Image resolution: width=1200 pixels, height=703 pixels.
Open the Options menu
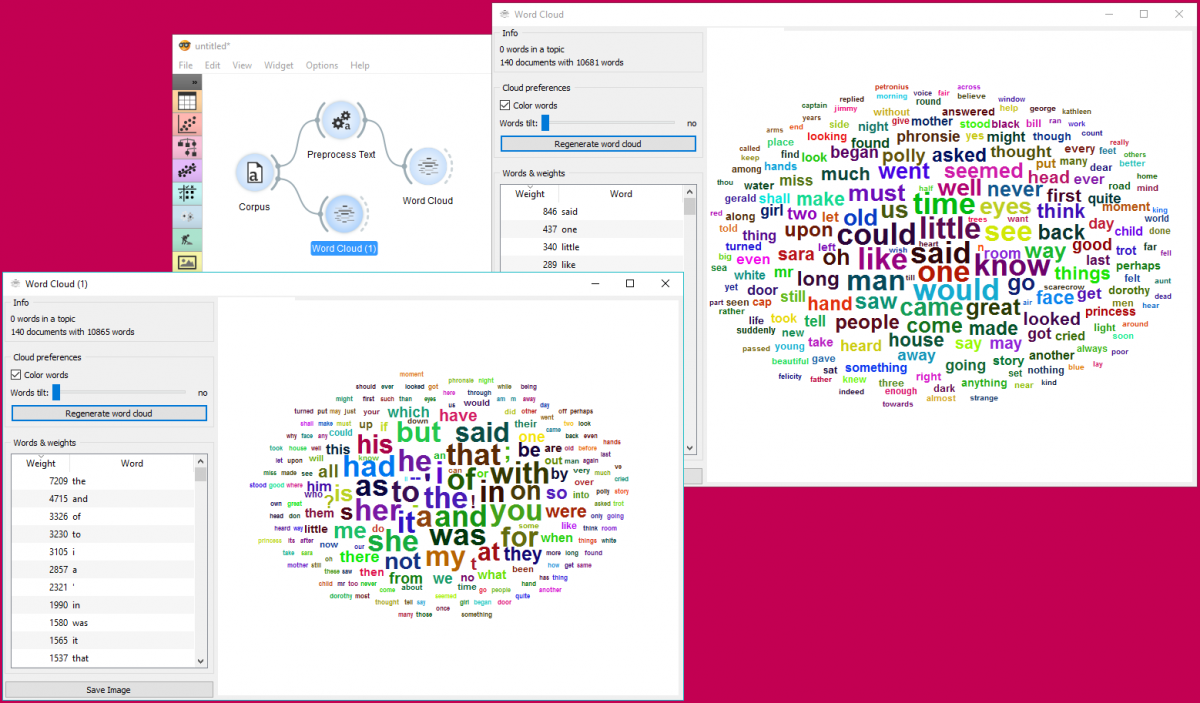coord(321,65)
